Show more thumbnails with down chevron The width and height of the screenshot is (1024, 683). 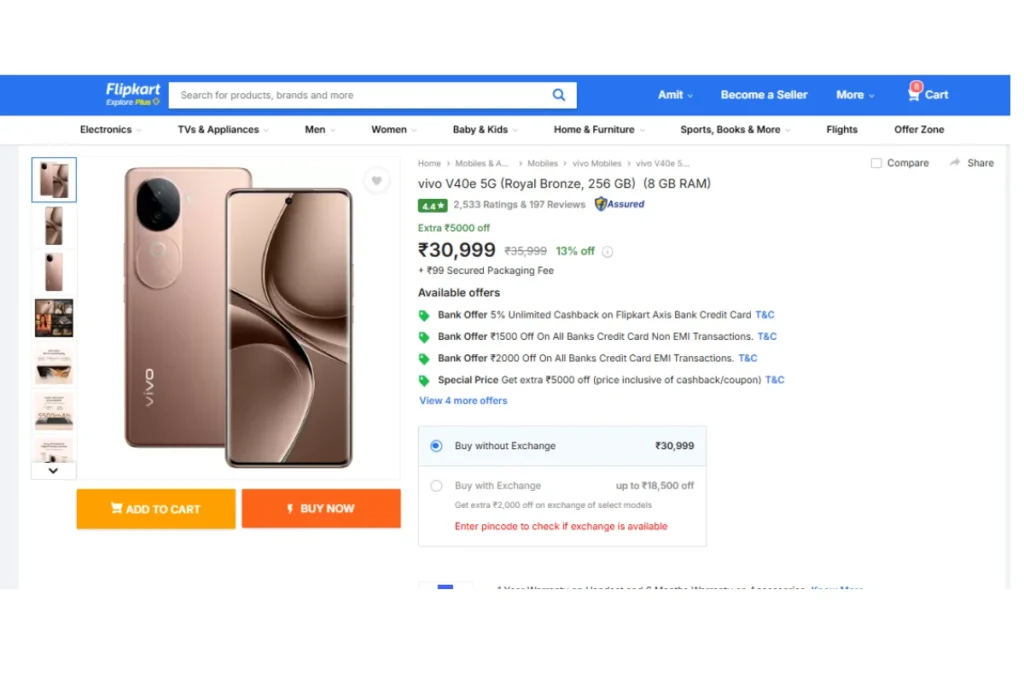54,471
